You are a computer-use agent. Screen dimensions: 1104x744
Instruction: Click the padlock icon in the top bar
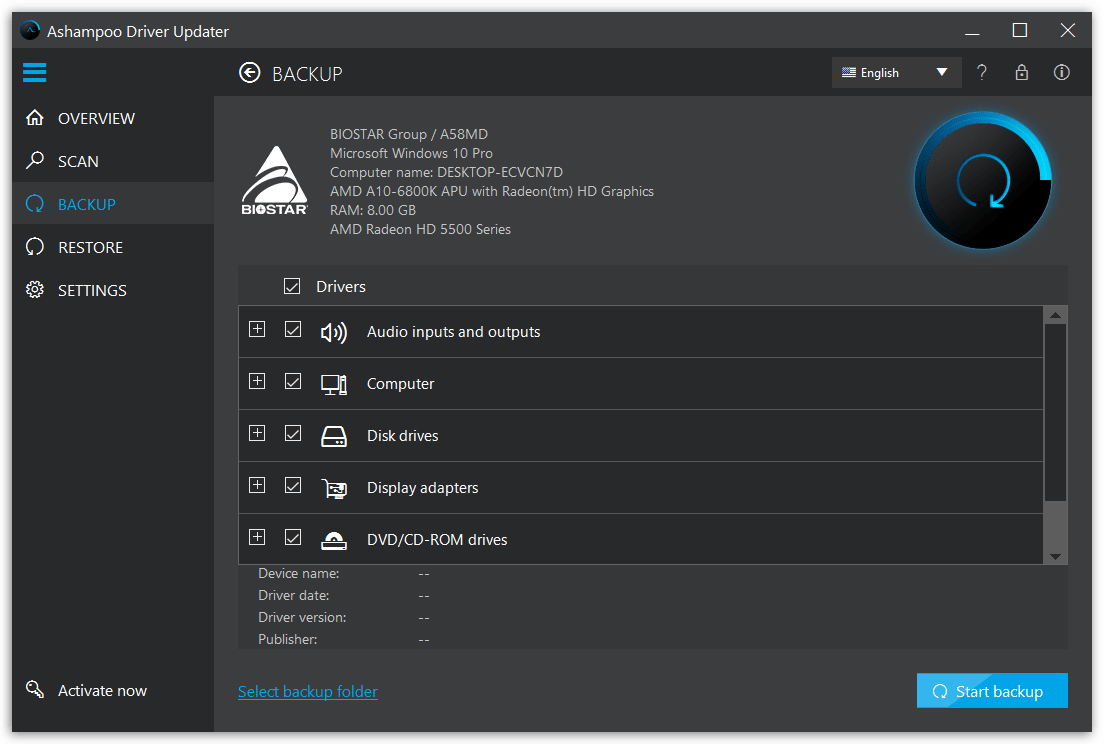(1021, 72)
